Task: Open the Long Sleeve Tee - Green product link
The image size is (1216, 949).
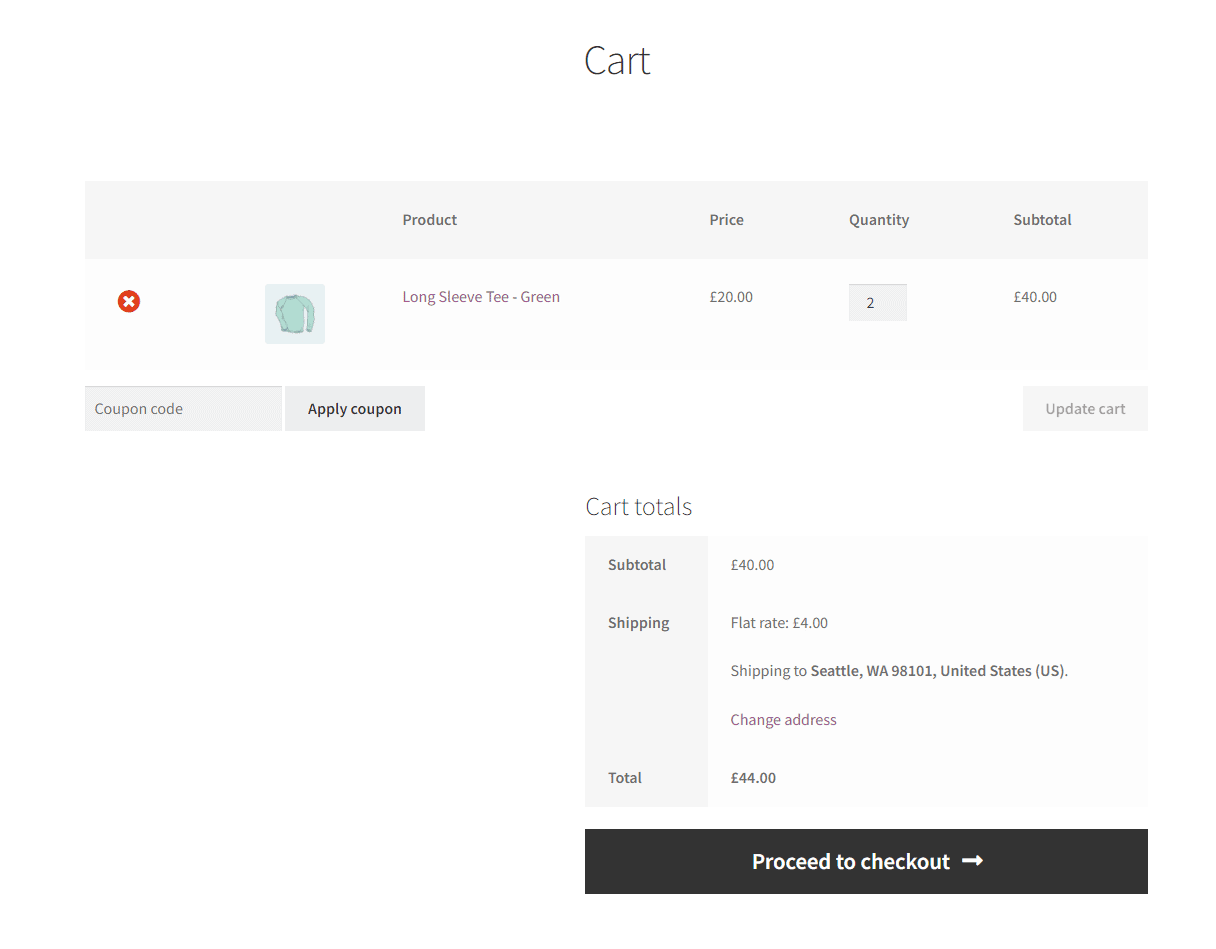Action: (x=481, y=297)
